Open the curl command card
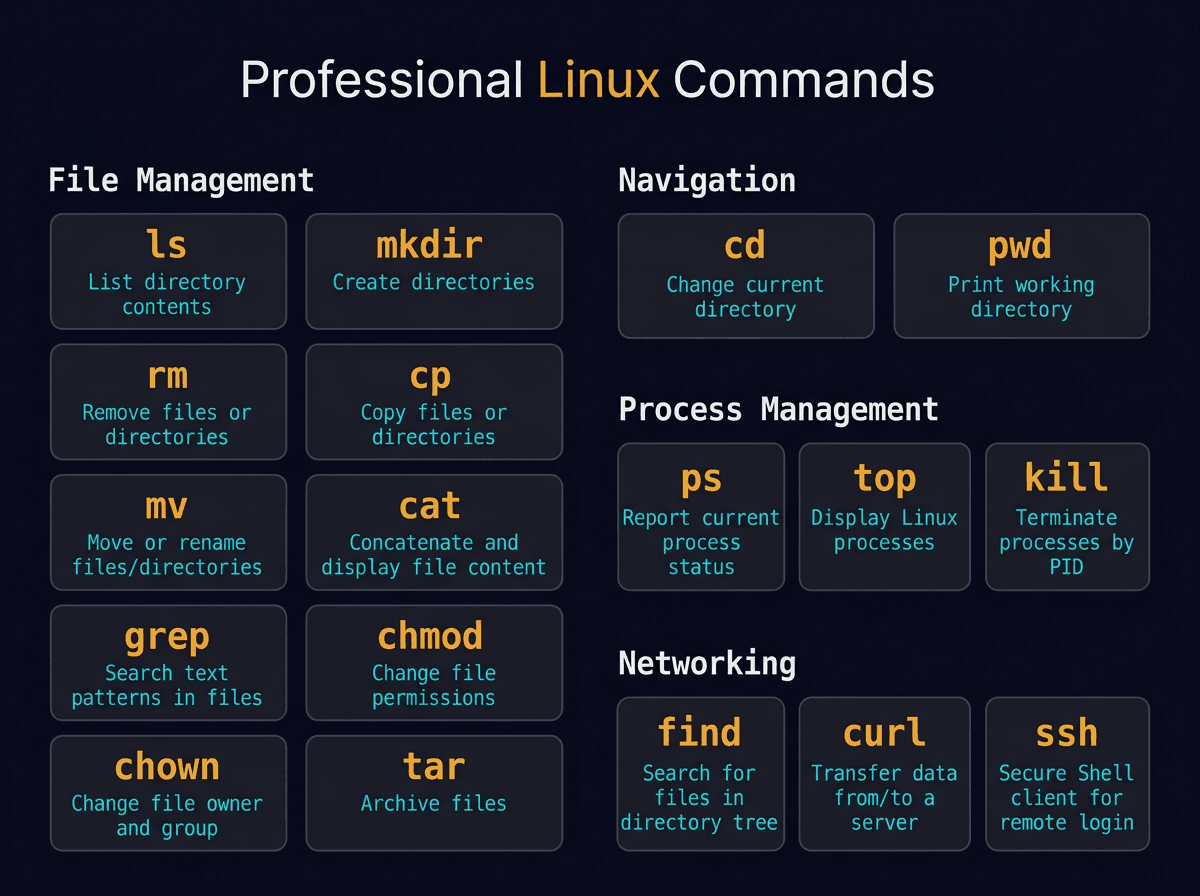The height and width of the screenshot is (896, 1200). pyautogui.click(x=884, y=773)
